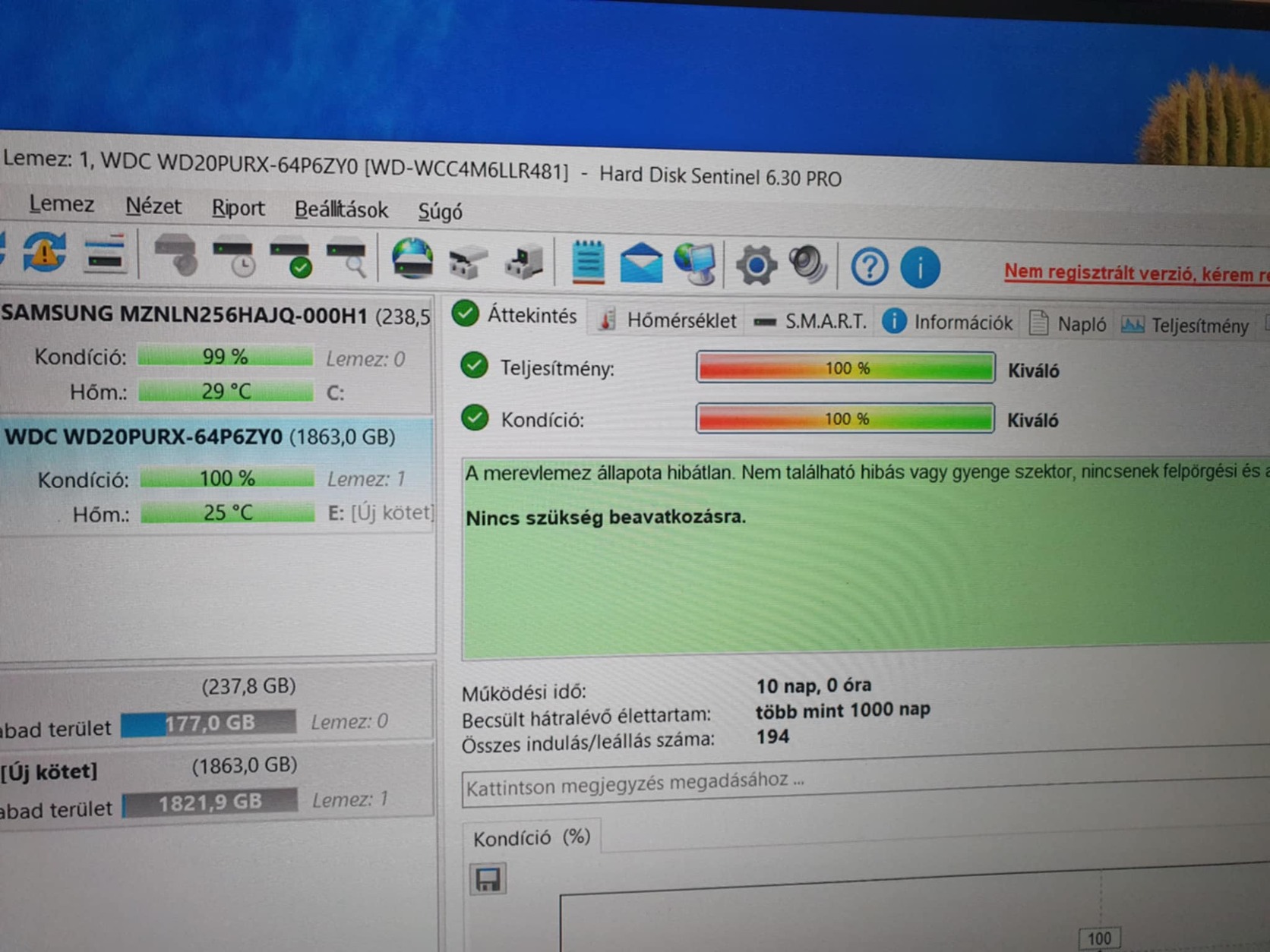The width and height of the screenshot is (1270, 952).
Task: Click the speaker sound icon
Action: tap(807, 265)
